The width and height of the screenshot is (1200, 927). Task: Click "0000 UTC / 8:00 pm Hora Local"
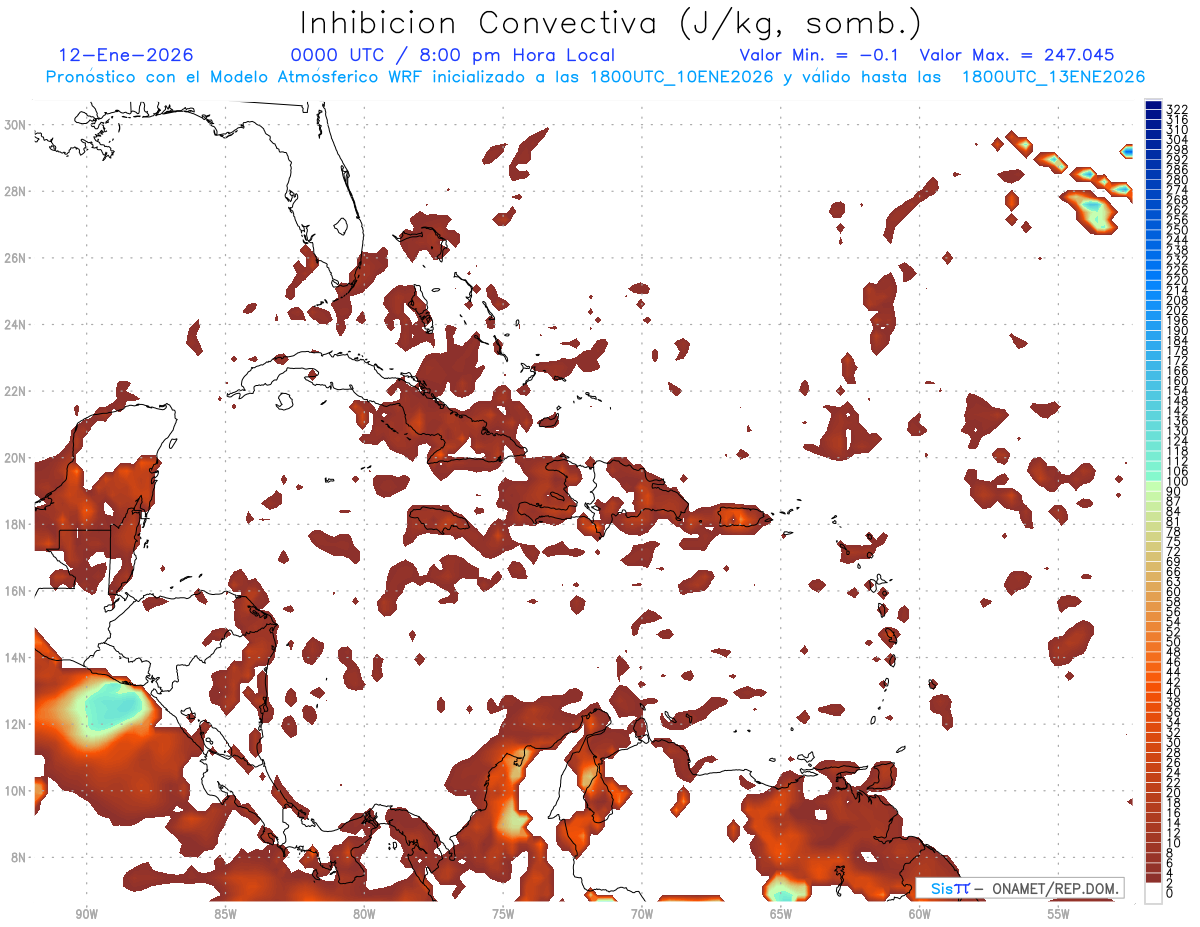pos(452,56)
